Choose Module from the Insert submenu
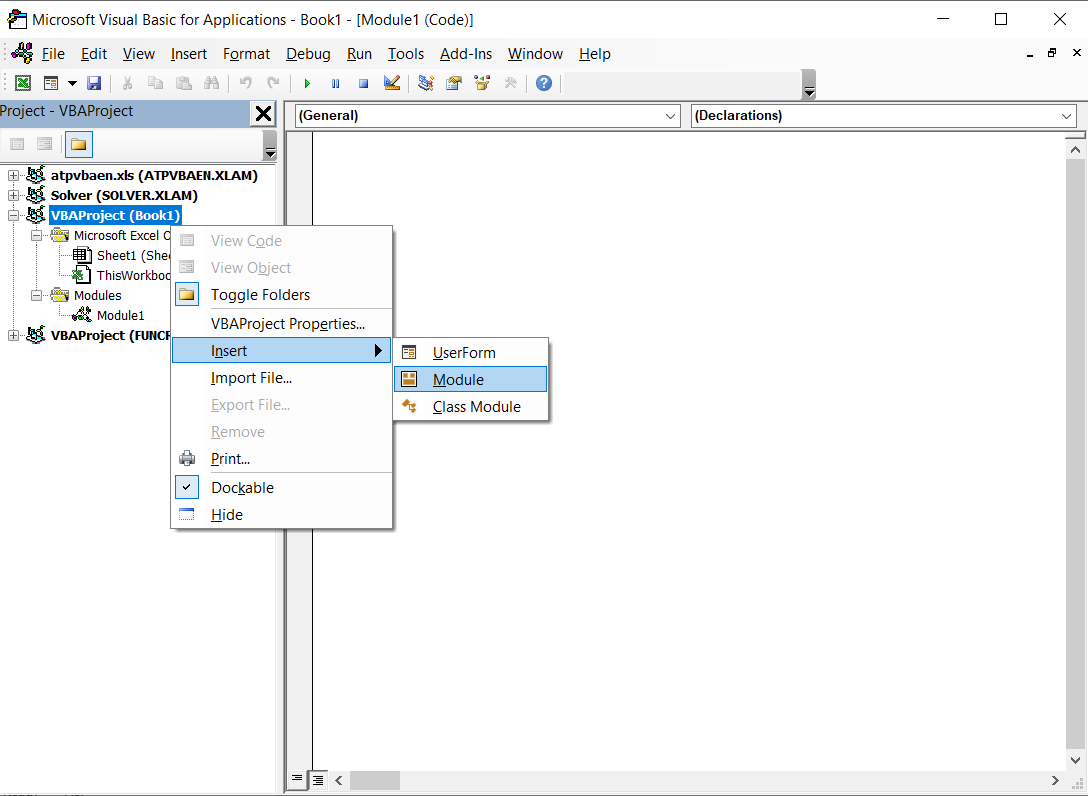 coord(458,379)
